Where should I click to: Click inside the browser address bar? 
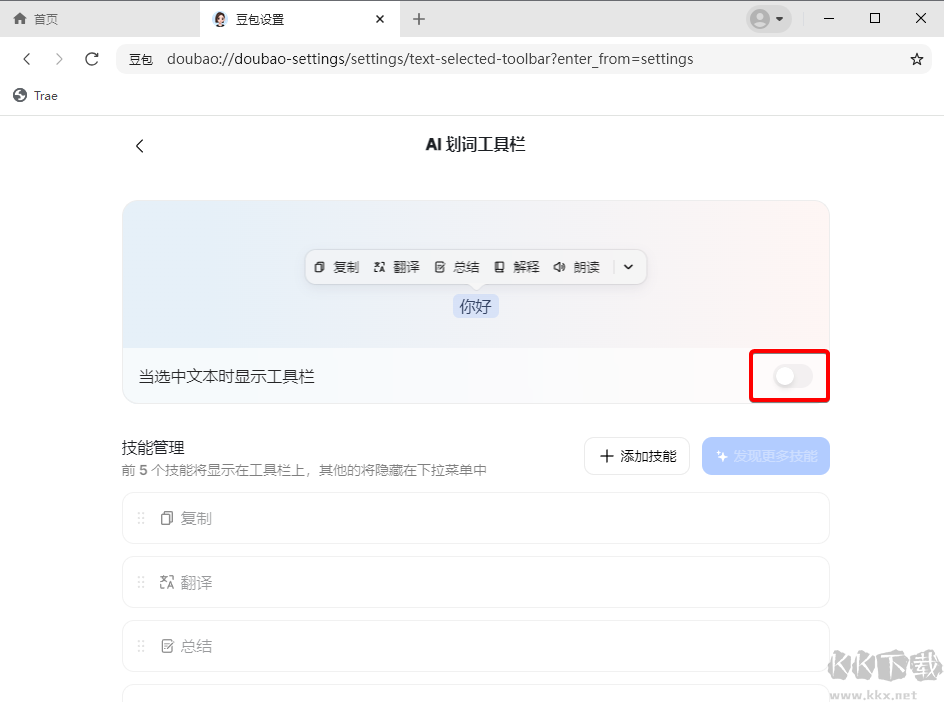click(450, 59)
